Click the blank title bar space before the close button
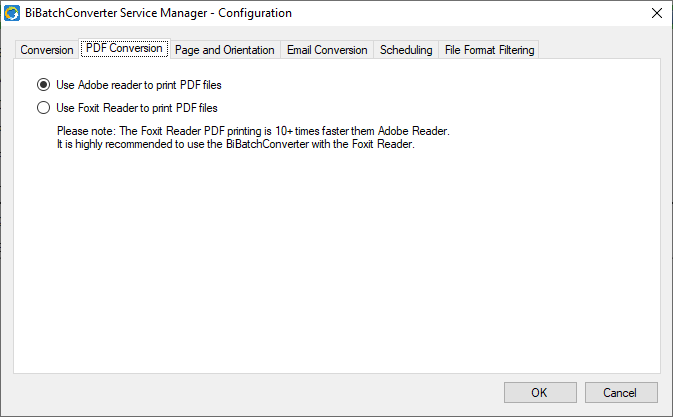 coord(468,13)
